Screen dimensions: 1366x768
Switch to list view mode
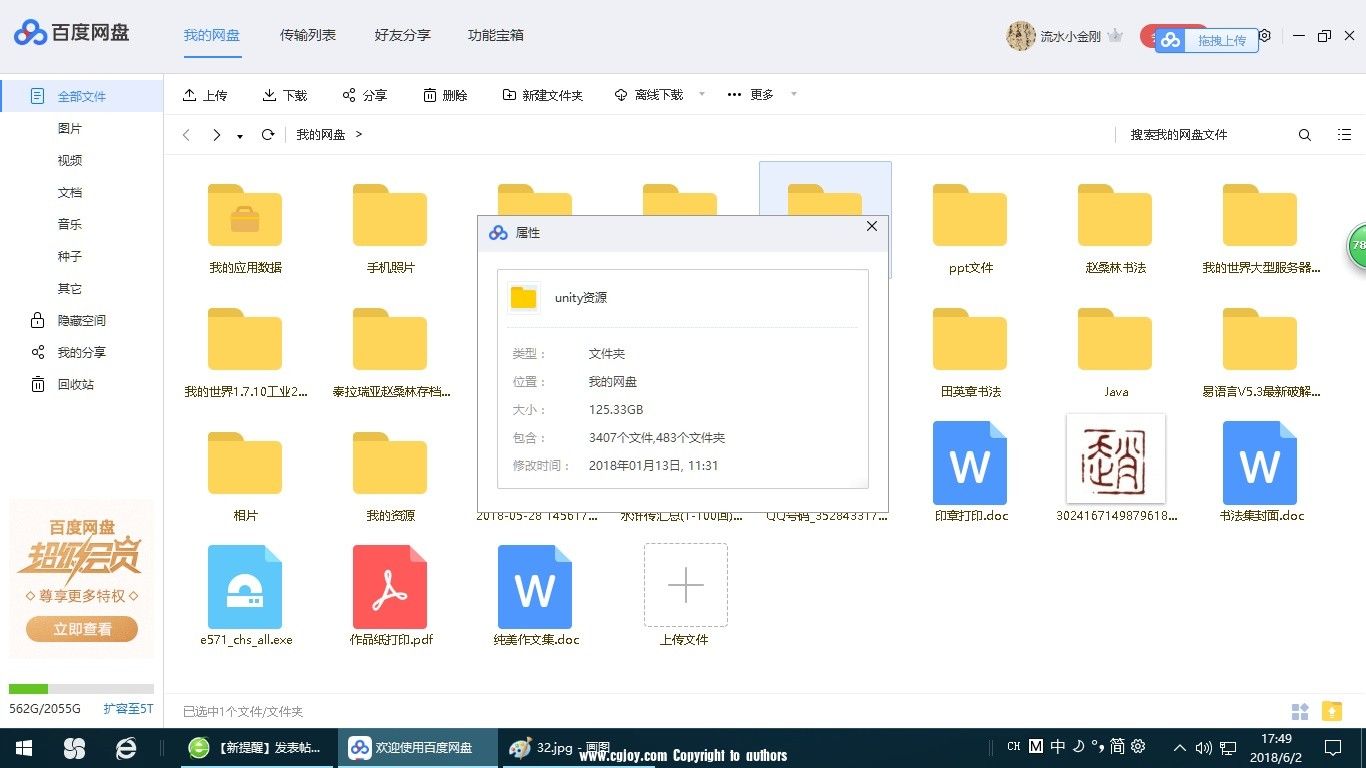pyautogui.click(x=1345, y=135)
